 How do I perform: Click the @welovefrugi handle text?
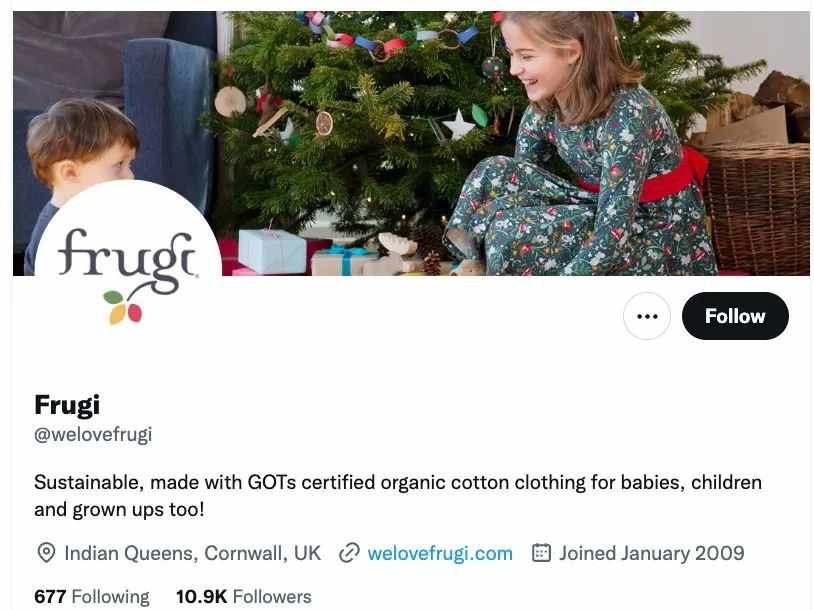(93, 435)
